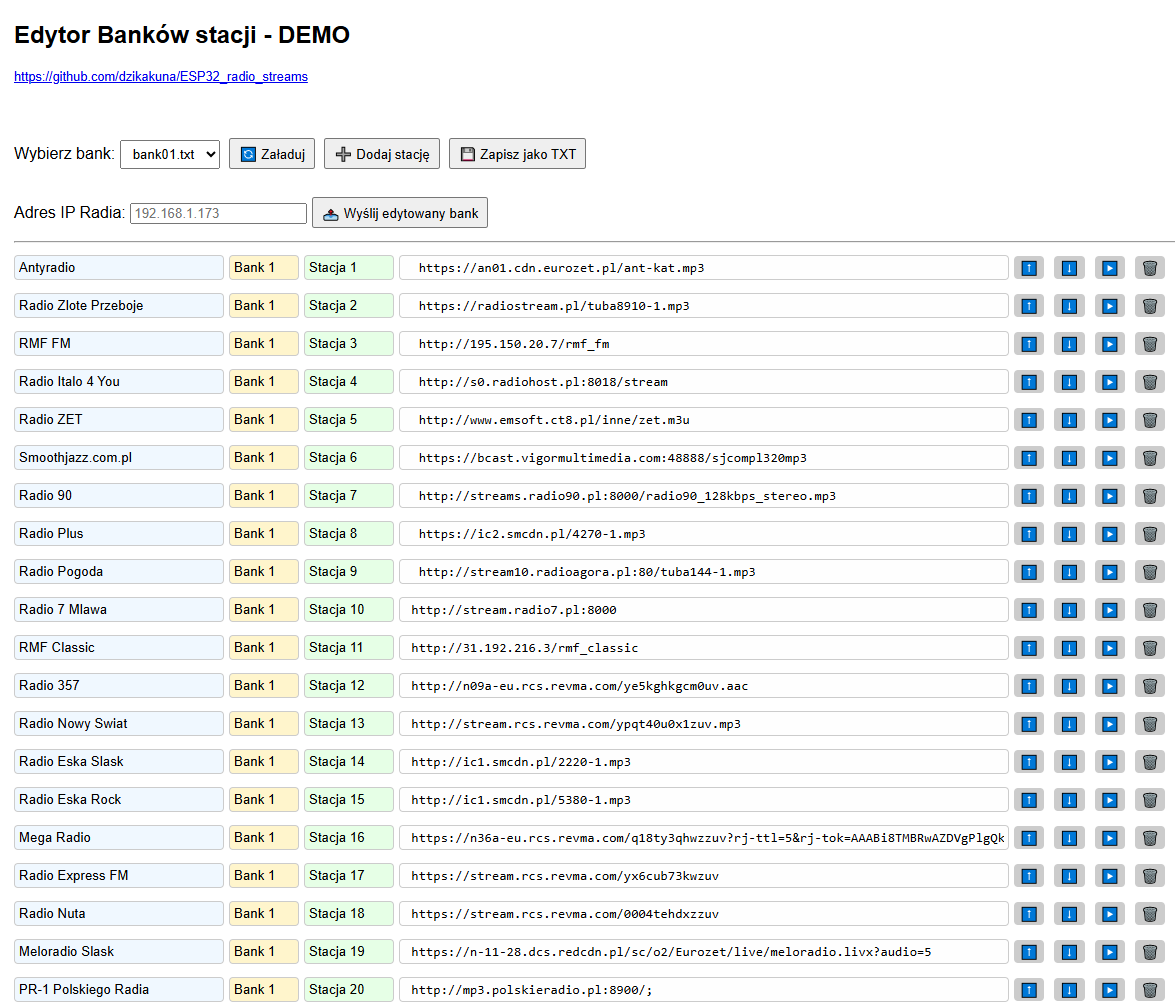The width and height of the screenshot is (1175, 1007).
Task: Edit Radio Eska Slask stream URL field
Action: (x=704, y=761)
